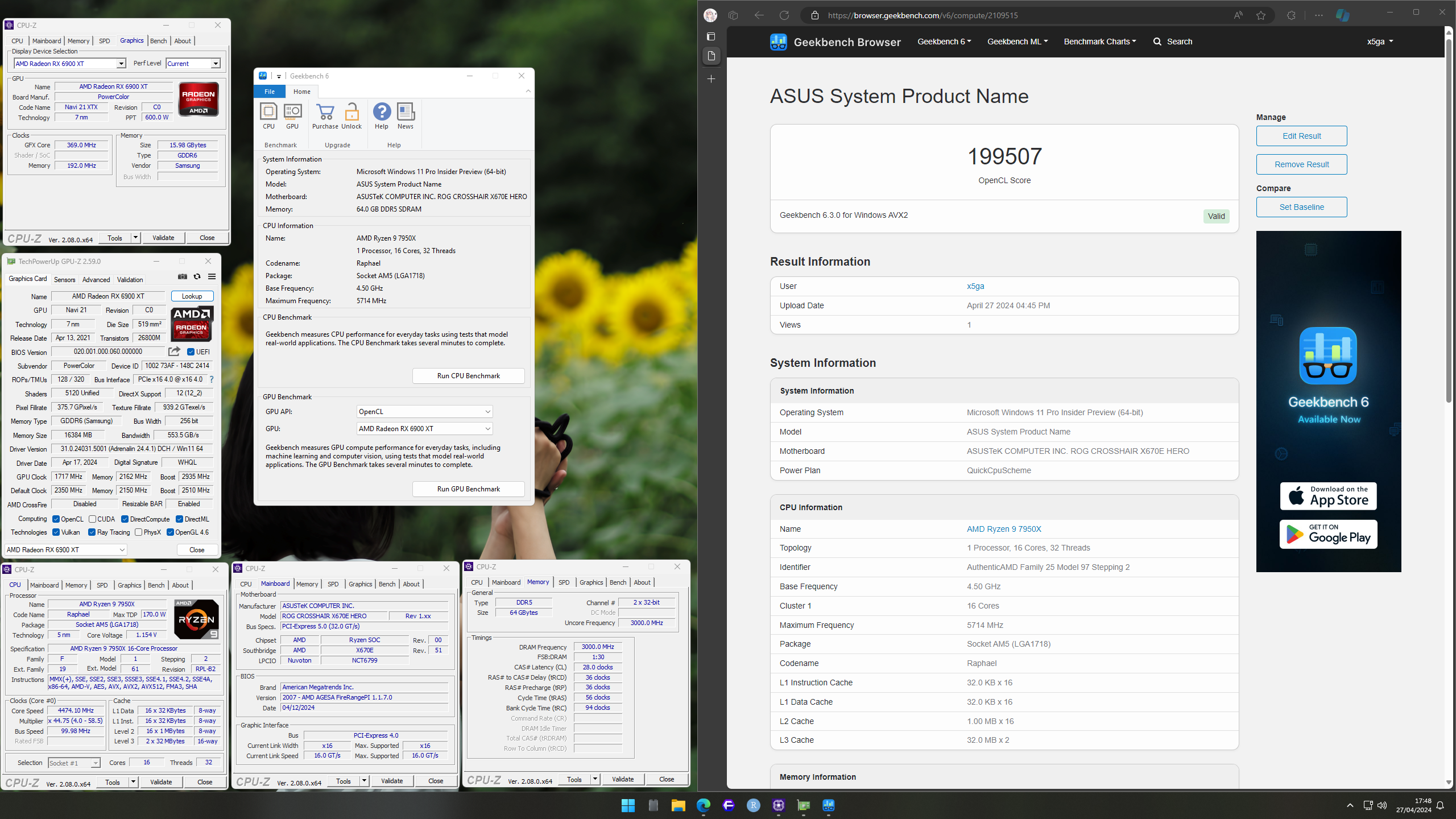Toggle the CUDA checkbox in GPU-Z
The width and height of the screenshot is (1456, 819).
92,519
